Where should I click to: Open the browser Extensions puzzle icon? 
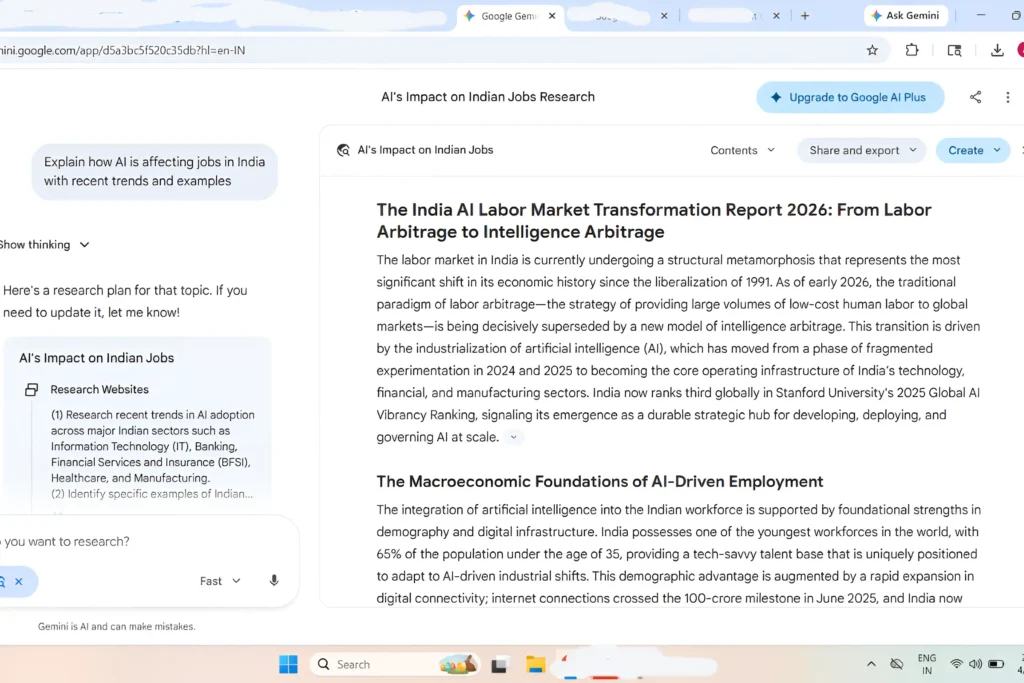point(911,49)
